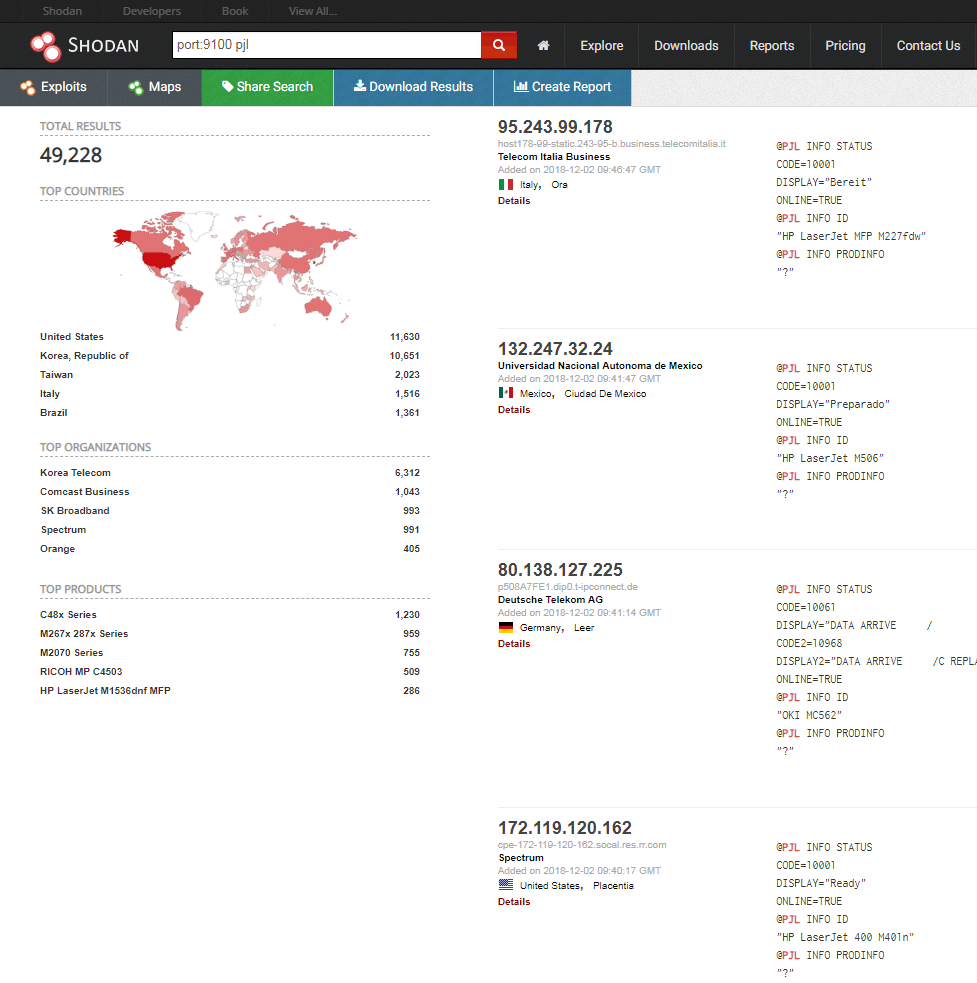Open the Exploits tab label
The width and height of the screenshot is (977, 983).
click(x=63, y=87)
